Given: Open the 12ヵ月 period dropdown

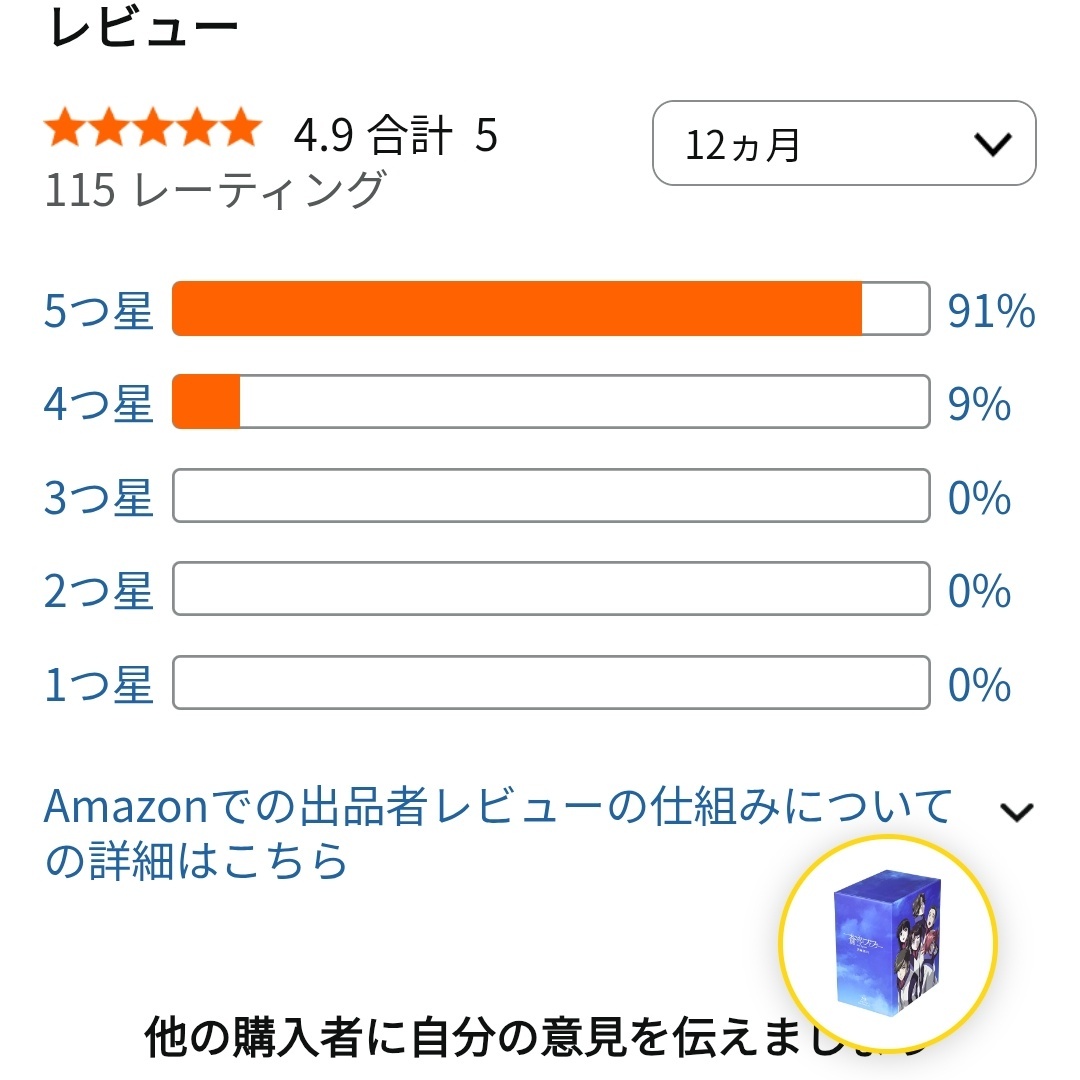Looking at the screenshot, I should tap(844, 143).
